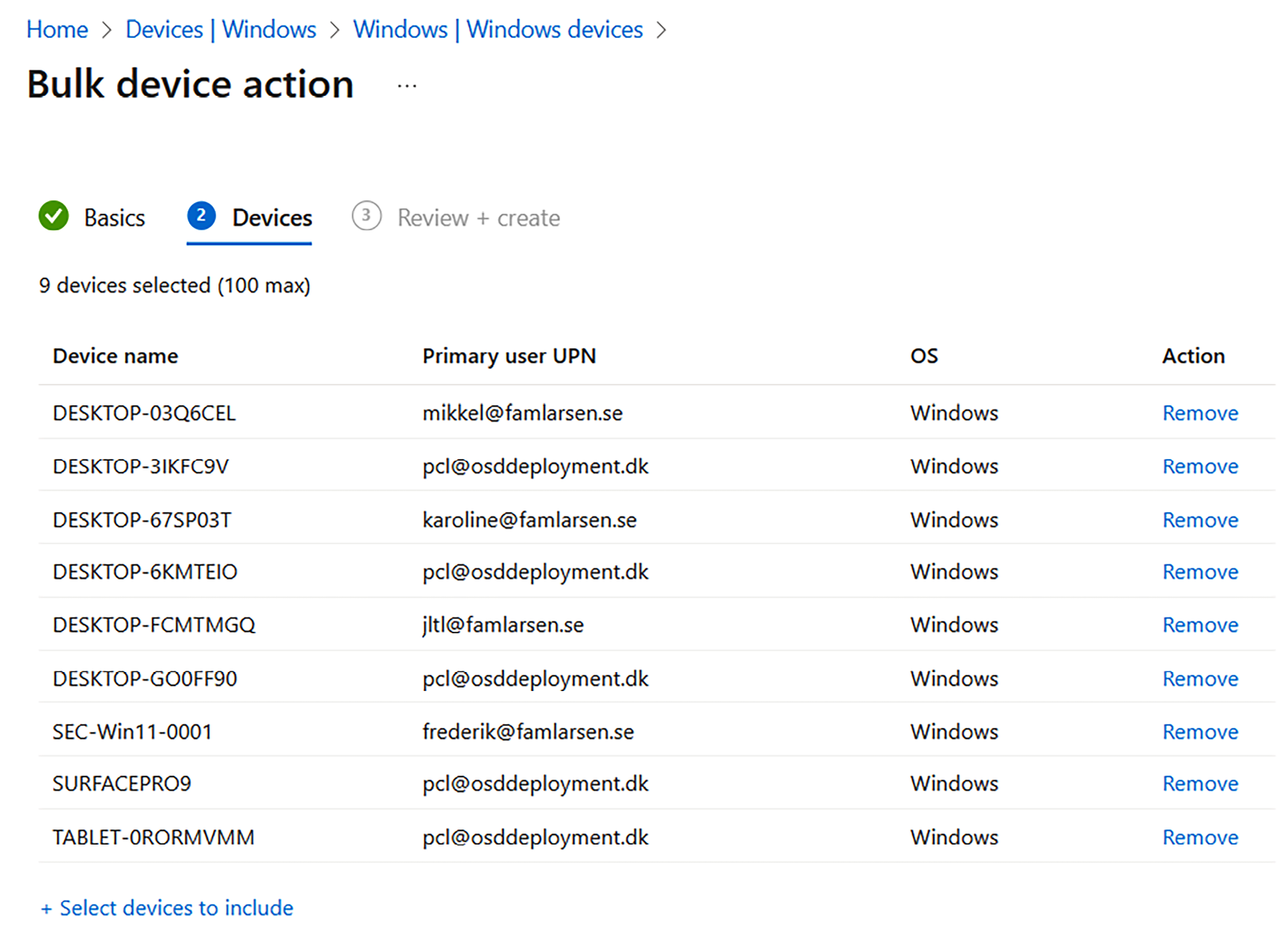Image resolution: width=1288 pixels, height=934 pixels.
Task: Remove device DESKTOP-03Q6CEL
Action: 1199,413
